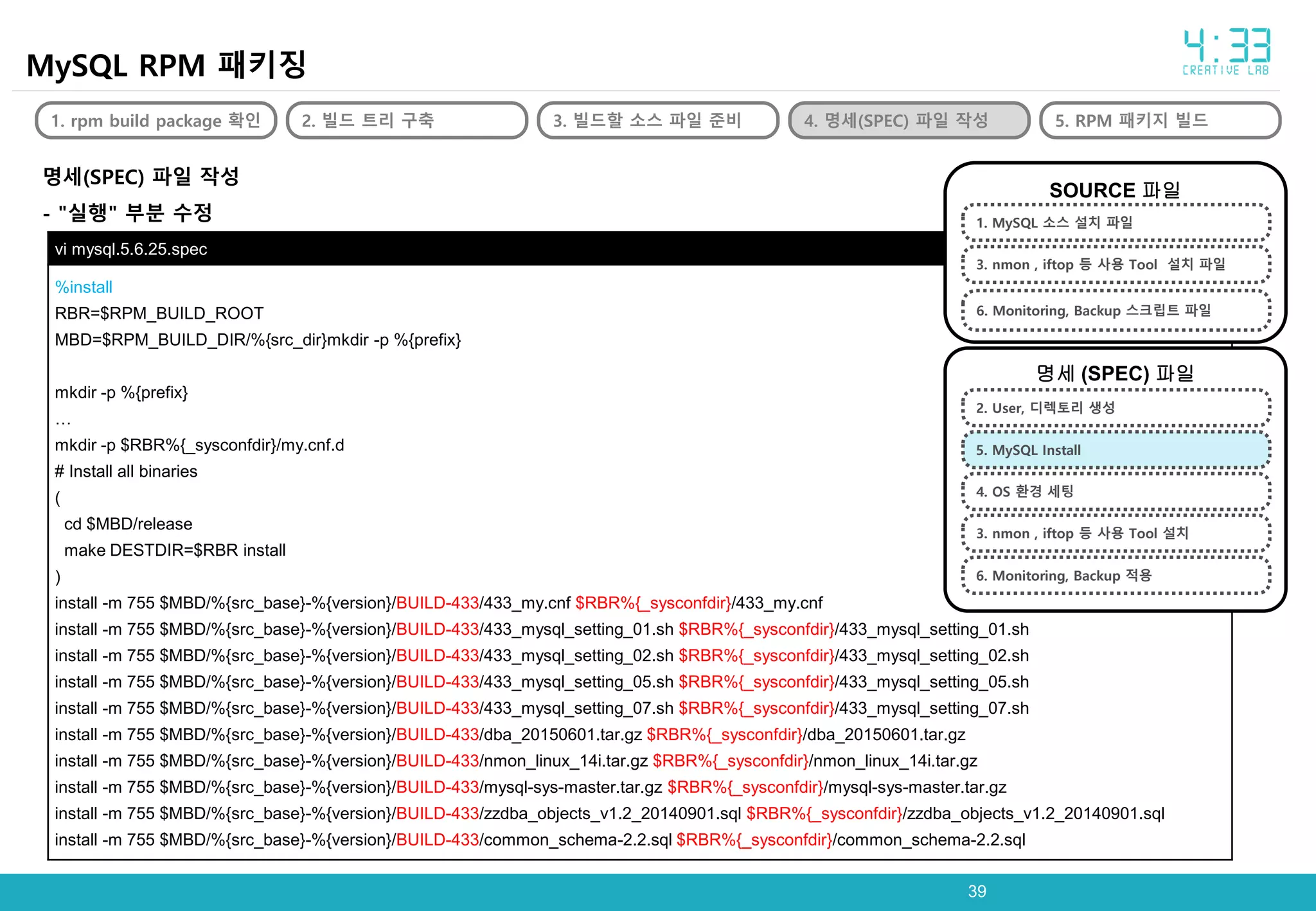Select '3. nmon , iftop 등 사용 Tool 설치 파일' box

[x=1116, y=265]
